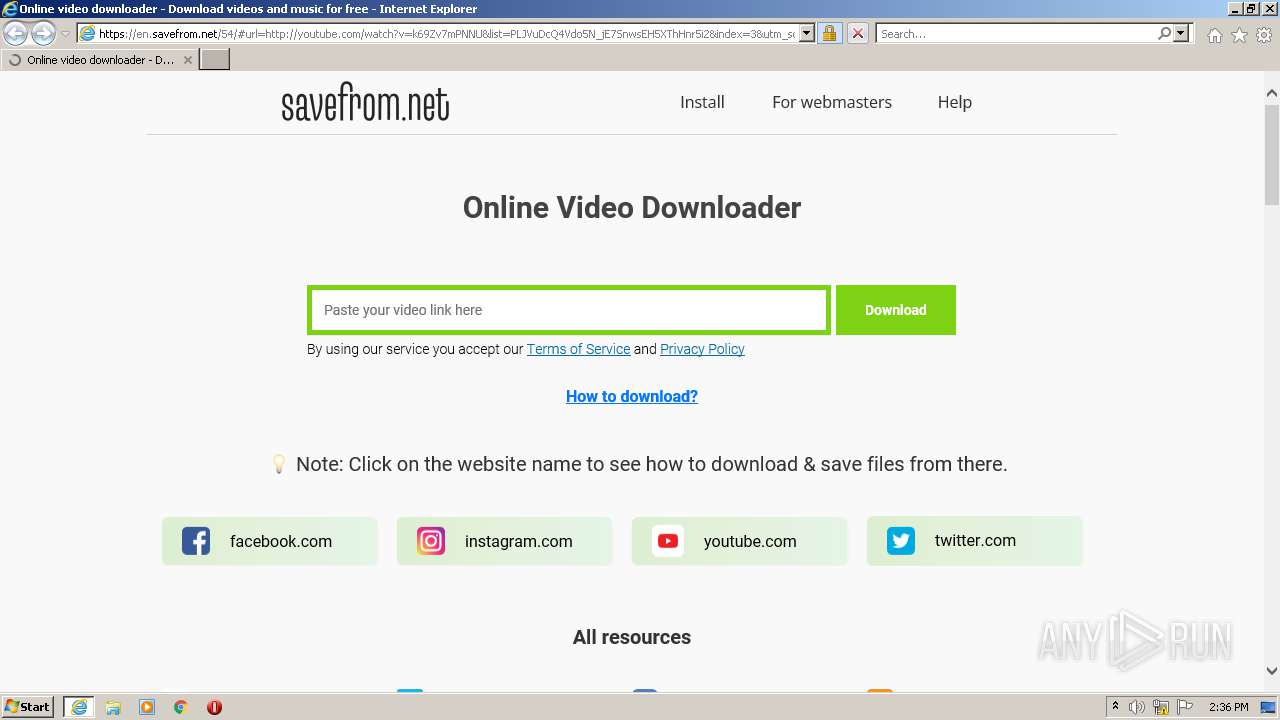Click the IE search box

1015,34
